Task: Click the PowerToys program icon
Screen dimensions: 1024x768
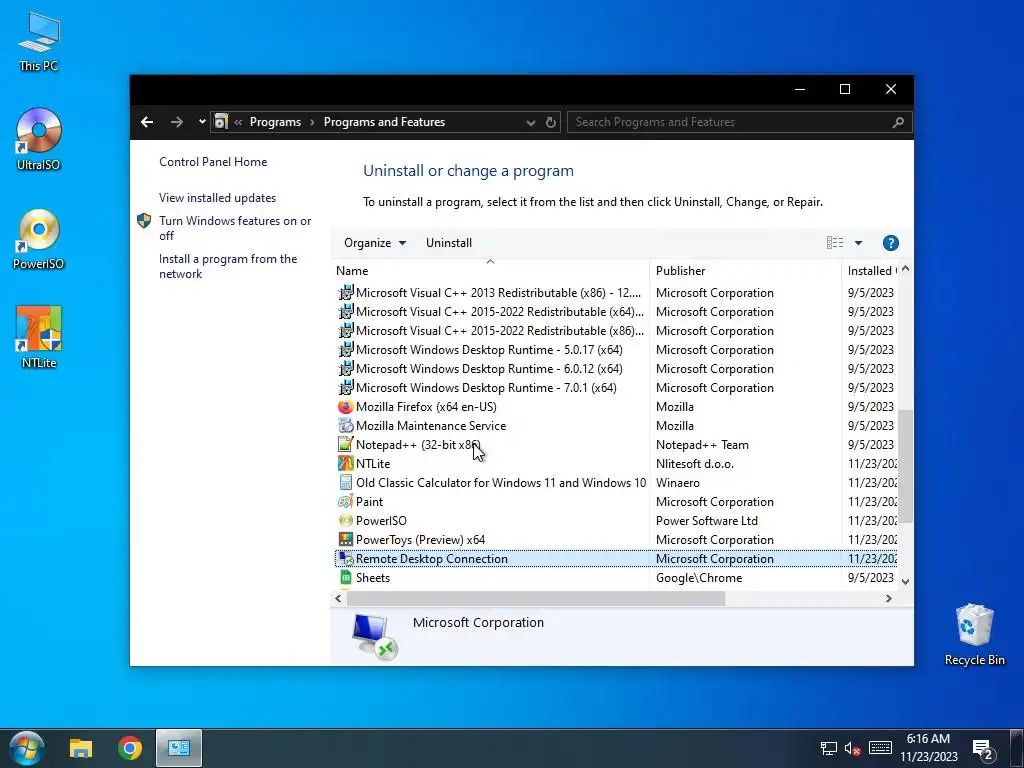Action: (x=345, y=539)
